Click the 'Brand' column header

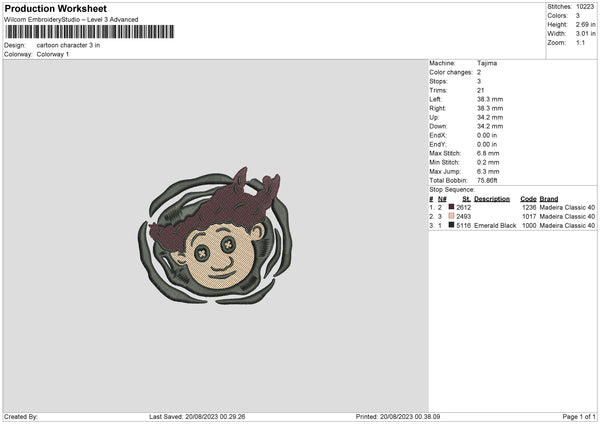pos(549,199)
